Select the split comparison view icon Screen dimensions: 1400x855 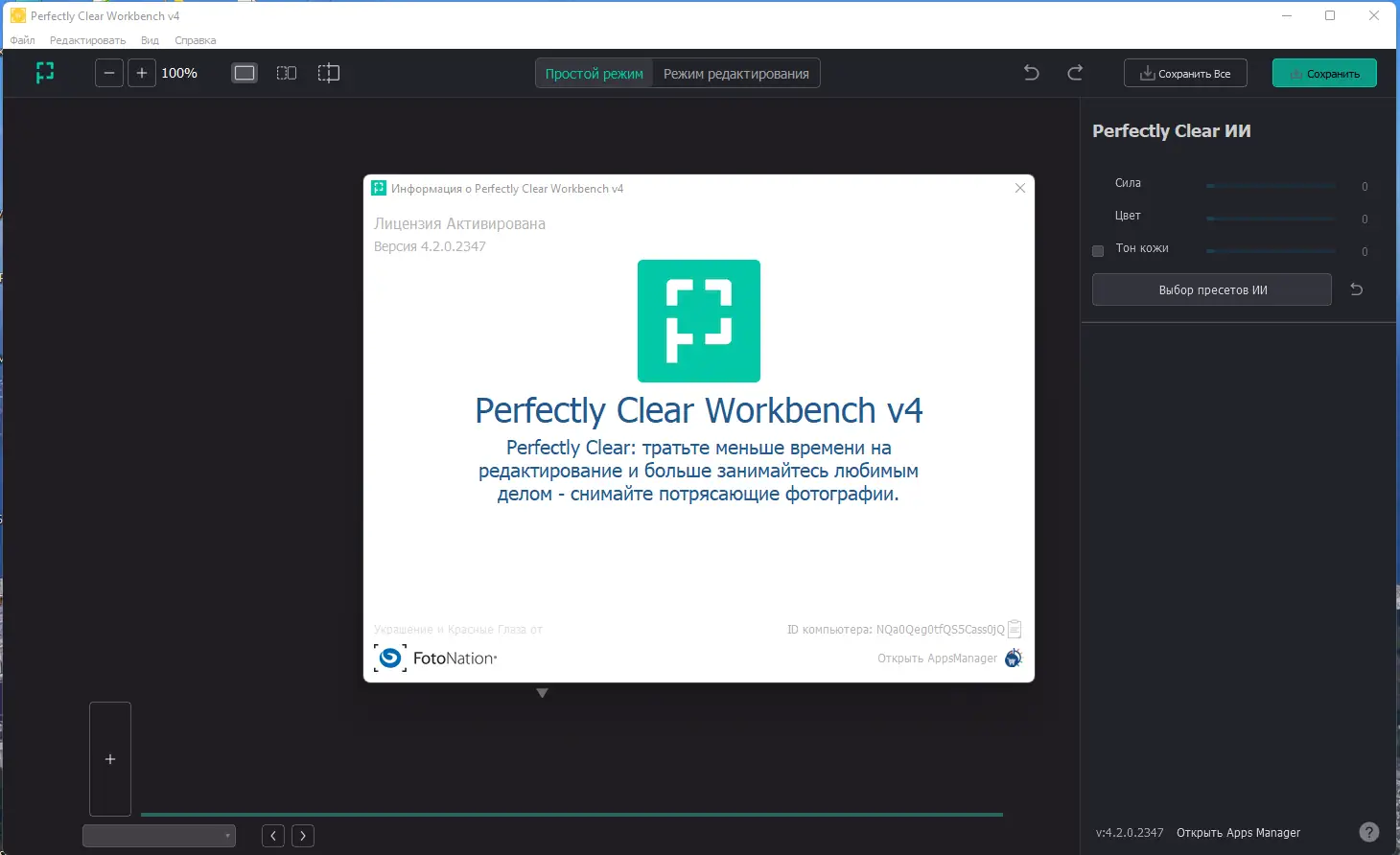click(286, 72)
